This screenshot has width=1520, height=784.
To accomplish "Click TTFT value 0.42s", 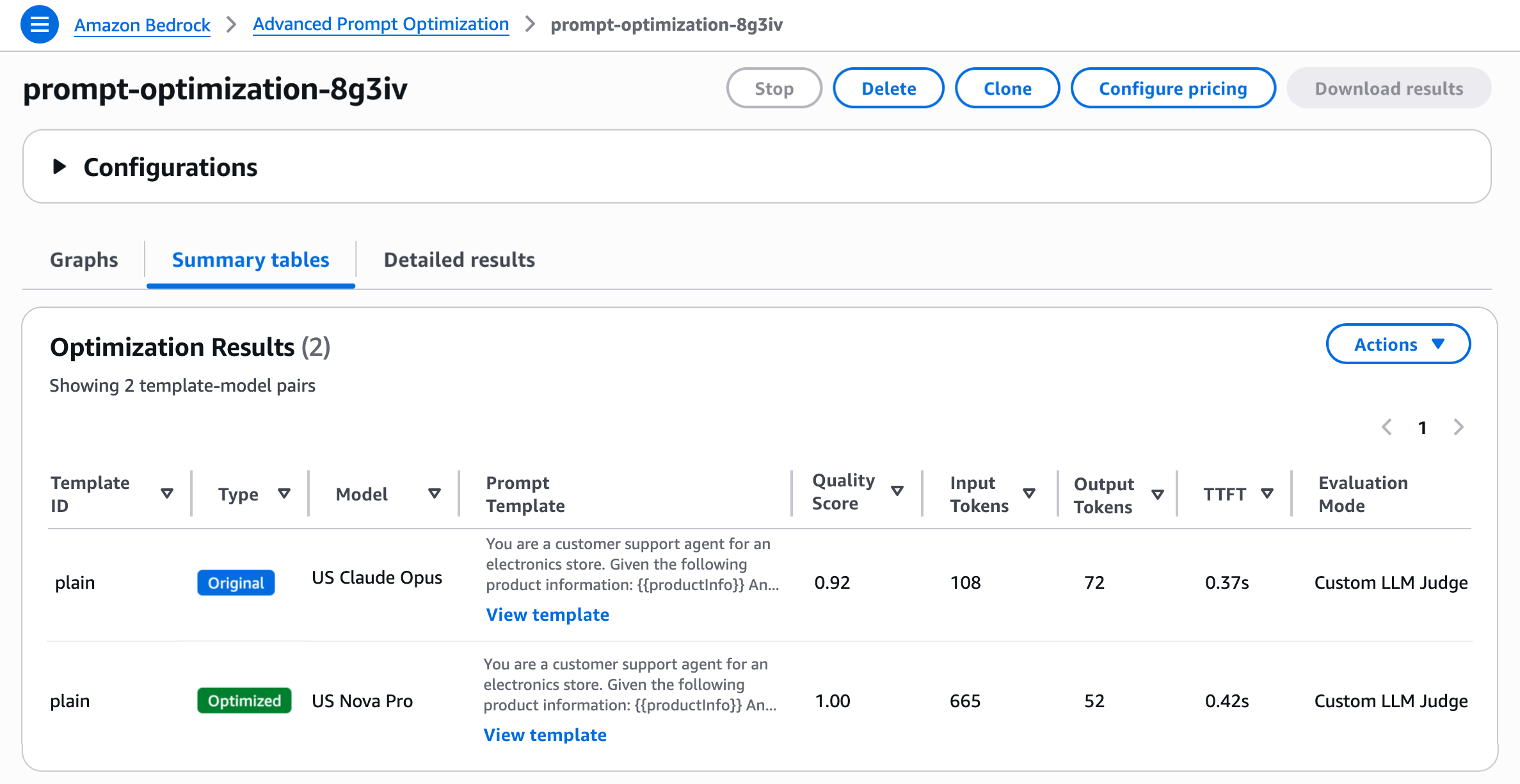I will [1227, 701].
